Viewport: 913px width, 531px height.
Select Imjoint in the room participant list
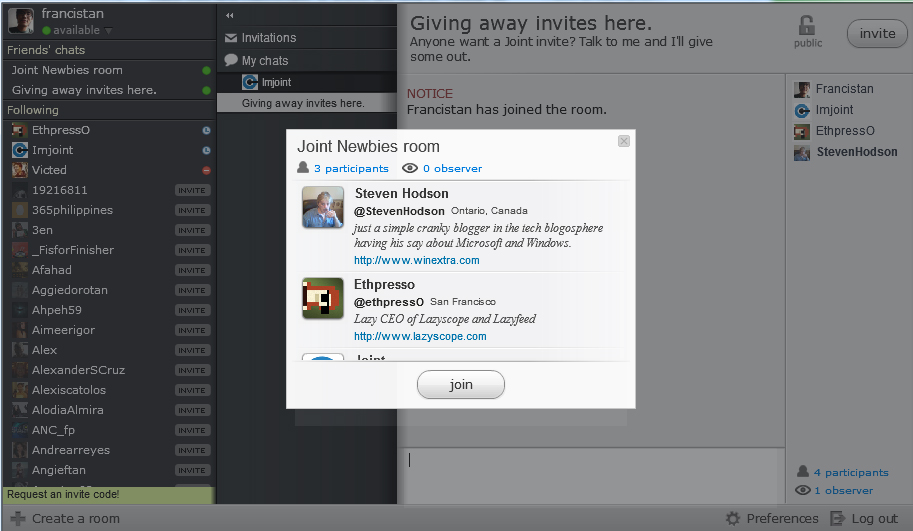coord(834,110)
